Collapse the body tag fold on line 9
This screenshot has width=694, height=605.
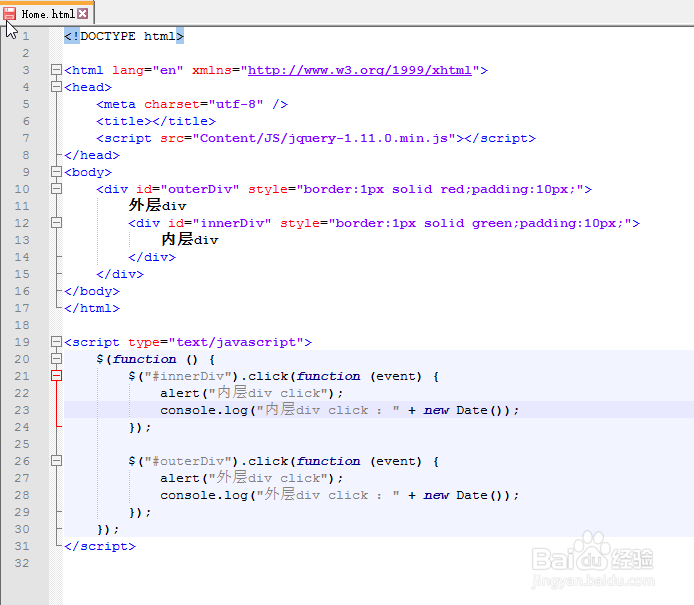tap(56, 172)
